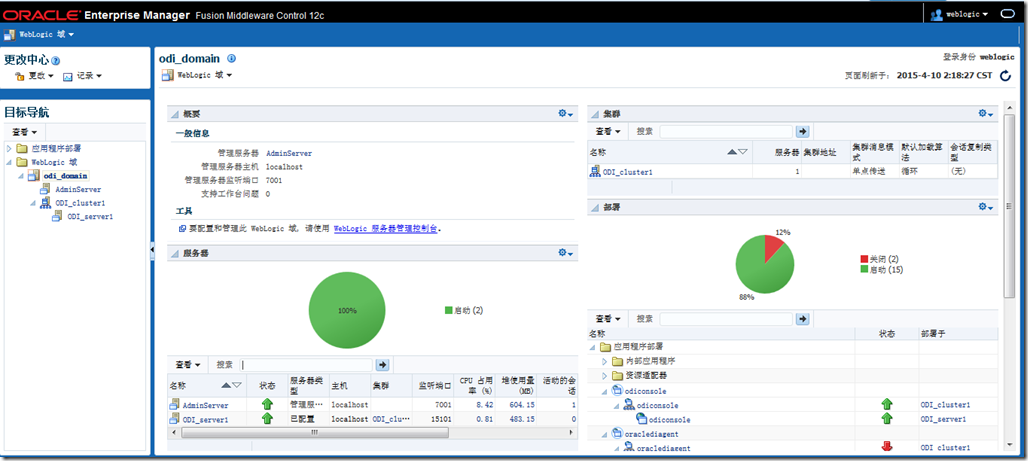Select ODI_server1 in navigation tree
Viewport: 1028px width, 461px height.
pyautogui.click(x=90, y=216)
